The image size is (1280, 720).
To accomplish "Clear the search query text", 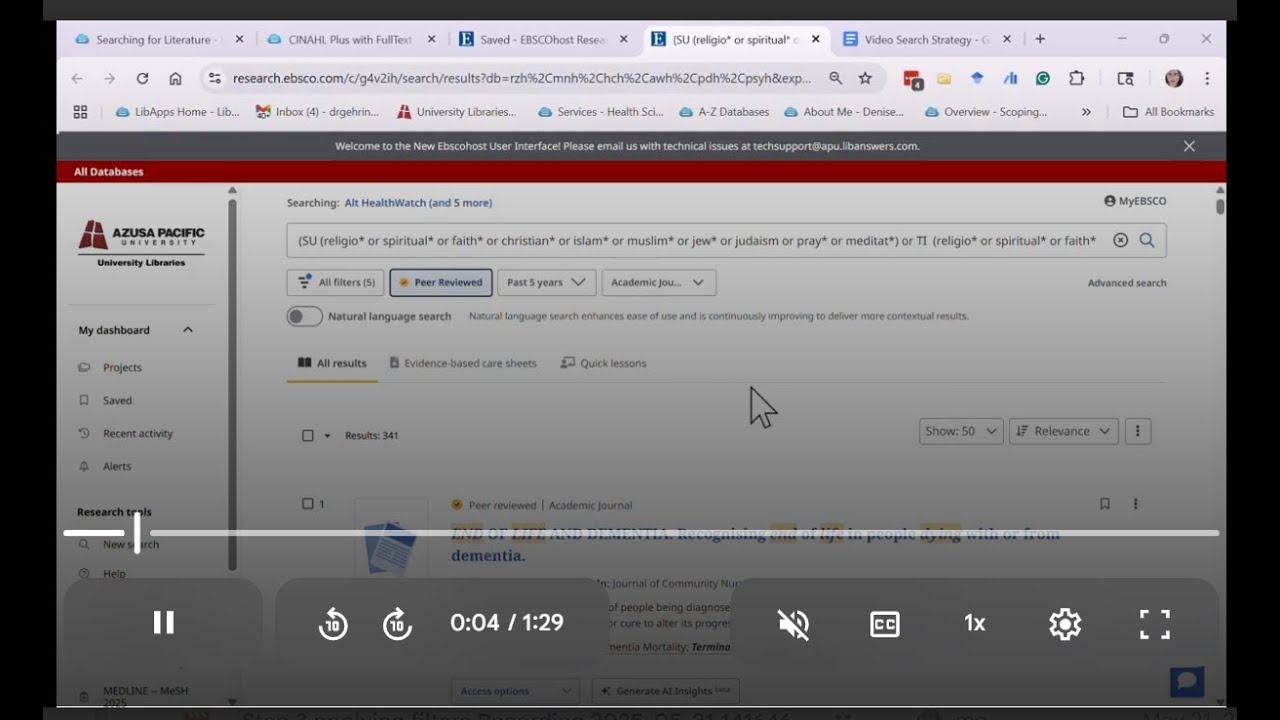I will 1120,240.
